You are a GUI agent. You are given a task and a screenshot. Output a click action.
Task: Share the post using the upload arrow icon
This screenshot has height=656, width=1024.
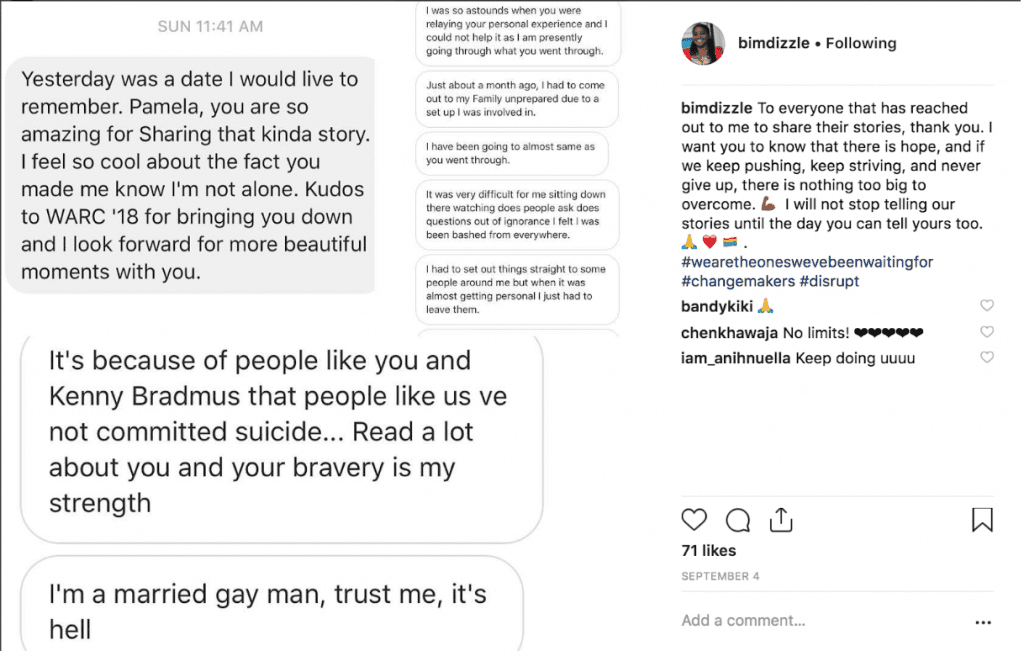coord(781,520)
